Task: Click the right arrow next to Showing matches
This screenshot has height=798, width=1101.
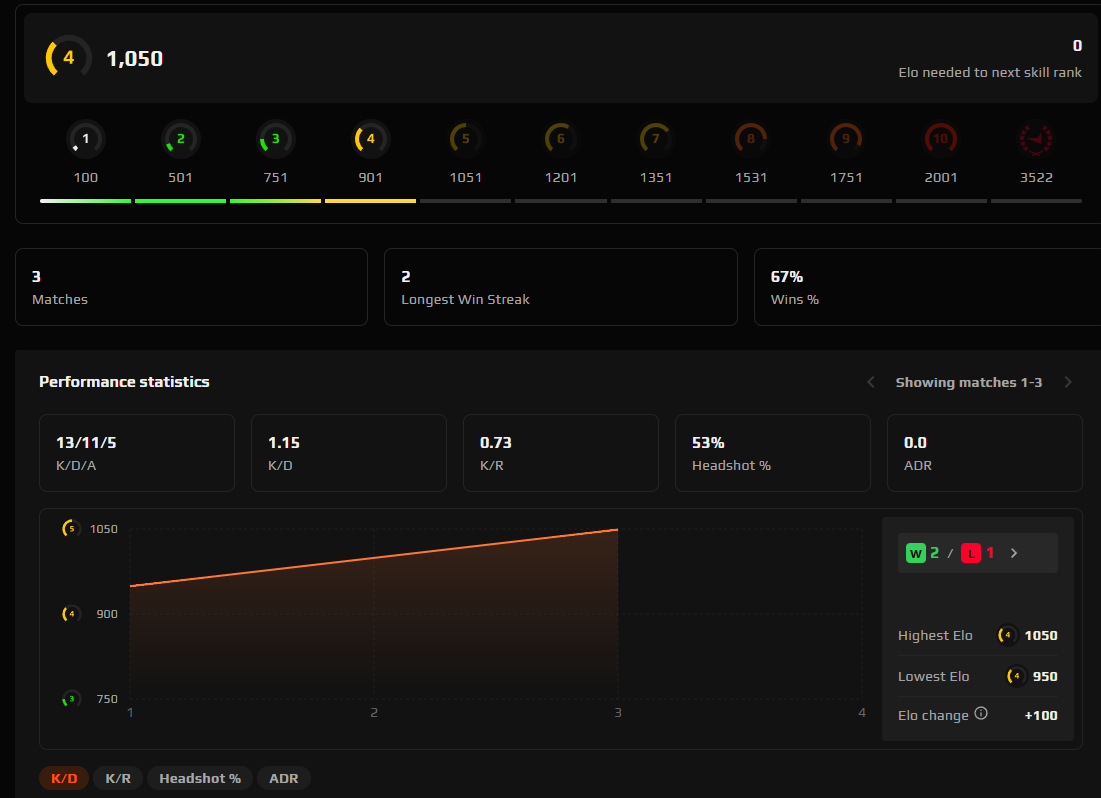Action: pyautogui.click(x=1068, y=382)
